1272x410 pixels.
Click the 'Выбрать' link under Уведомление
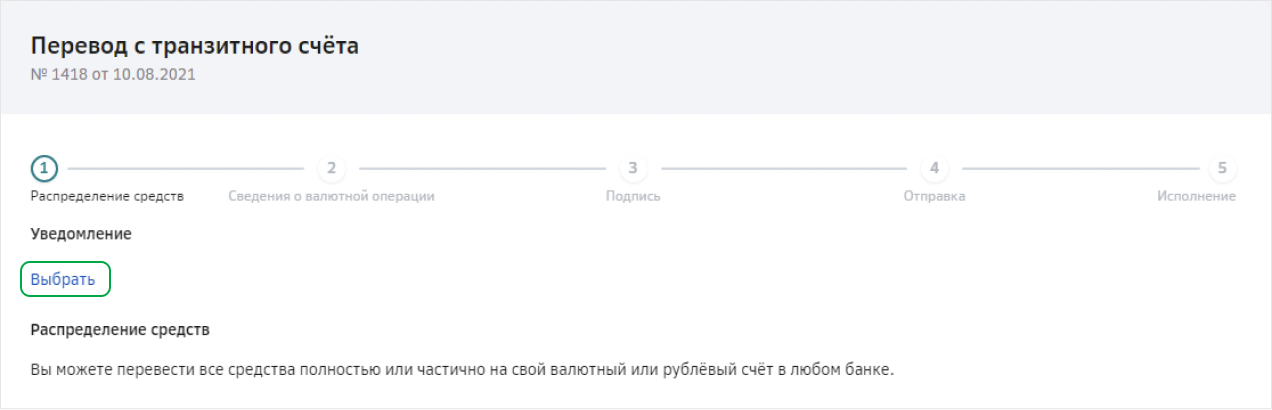pyautogui.click(x=63, y=280)
